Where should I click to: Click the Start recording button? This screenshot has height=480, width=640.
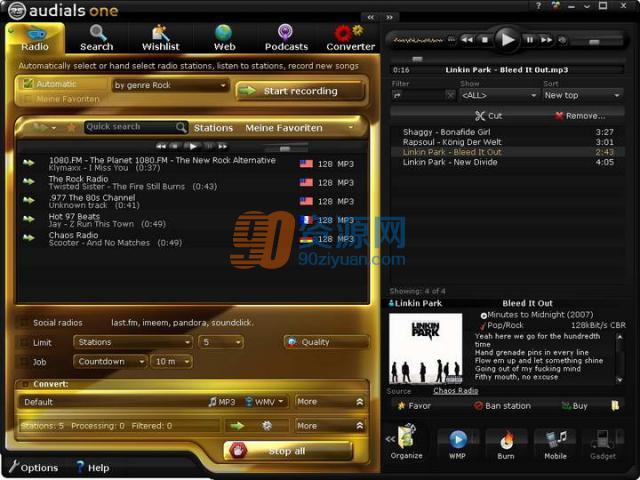tap(300, 91)
